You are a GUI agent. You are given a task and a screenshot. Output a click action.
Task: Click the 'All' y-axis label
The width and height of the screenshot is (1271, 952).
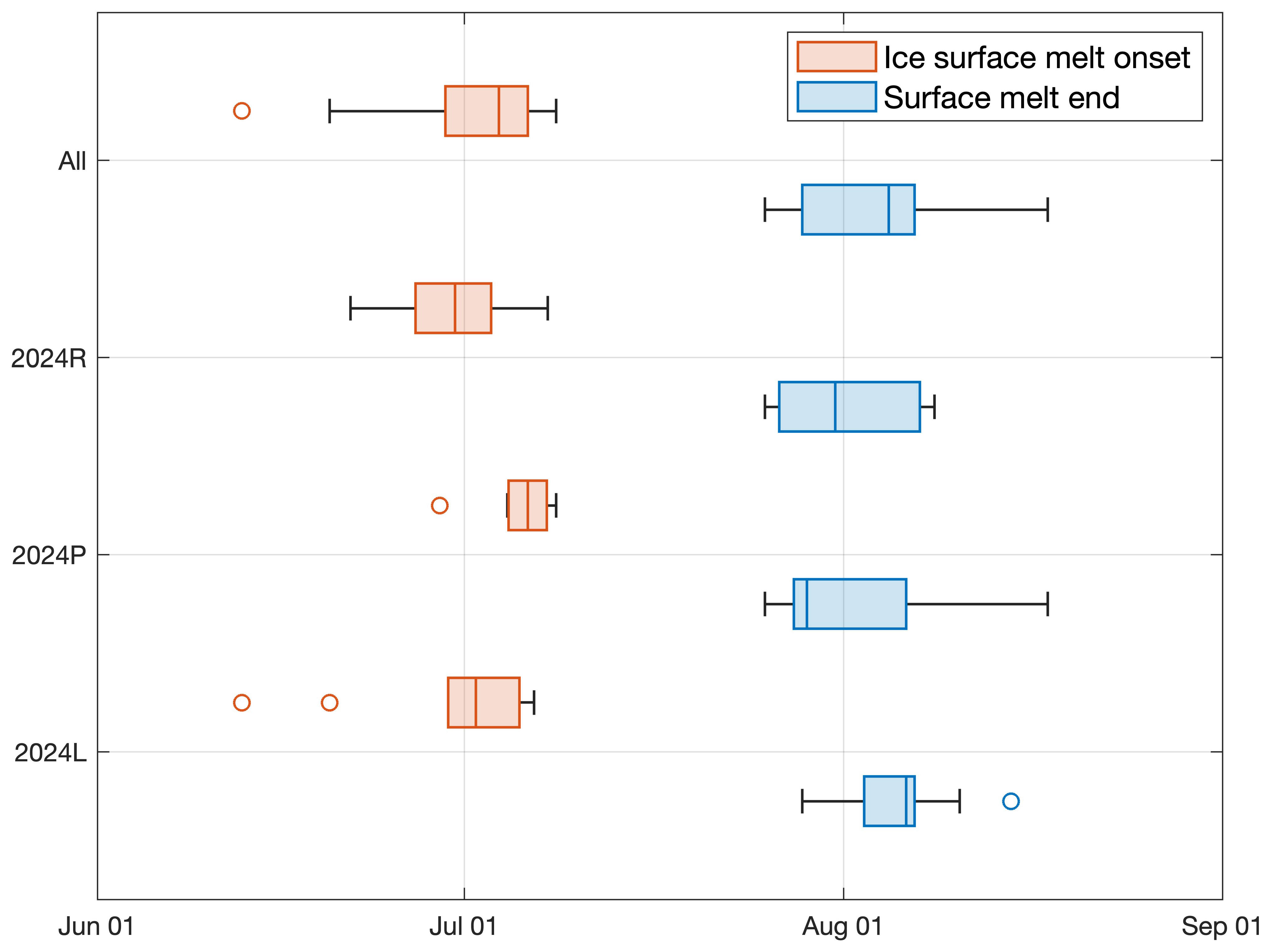[x=72, y=161]
